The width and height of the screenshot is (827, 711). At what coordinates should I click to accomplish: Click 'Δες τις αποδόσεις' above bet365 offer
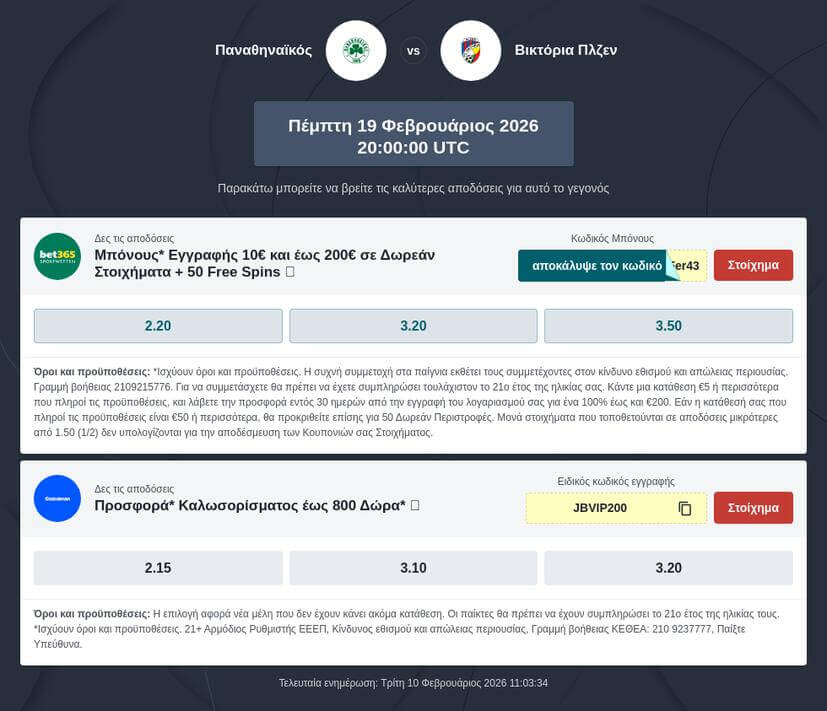pyautogui.click(x=134, y=239)
